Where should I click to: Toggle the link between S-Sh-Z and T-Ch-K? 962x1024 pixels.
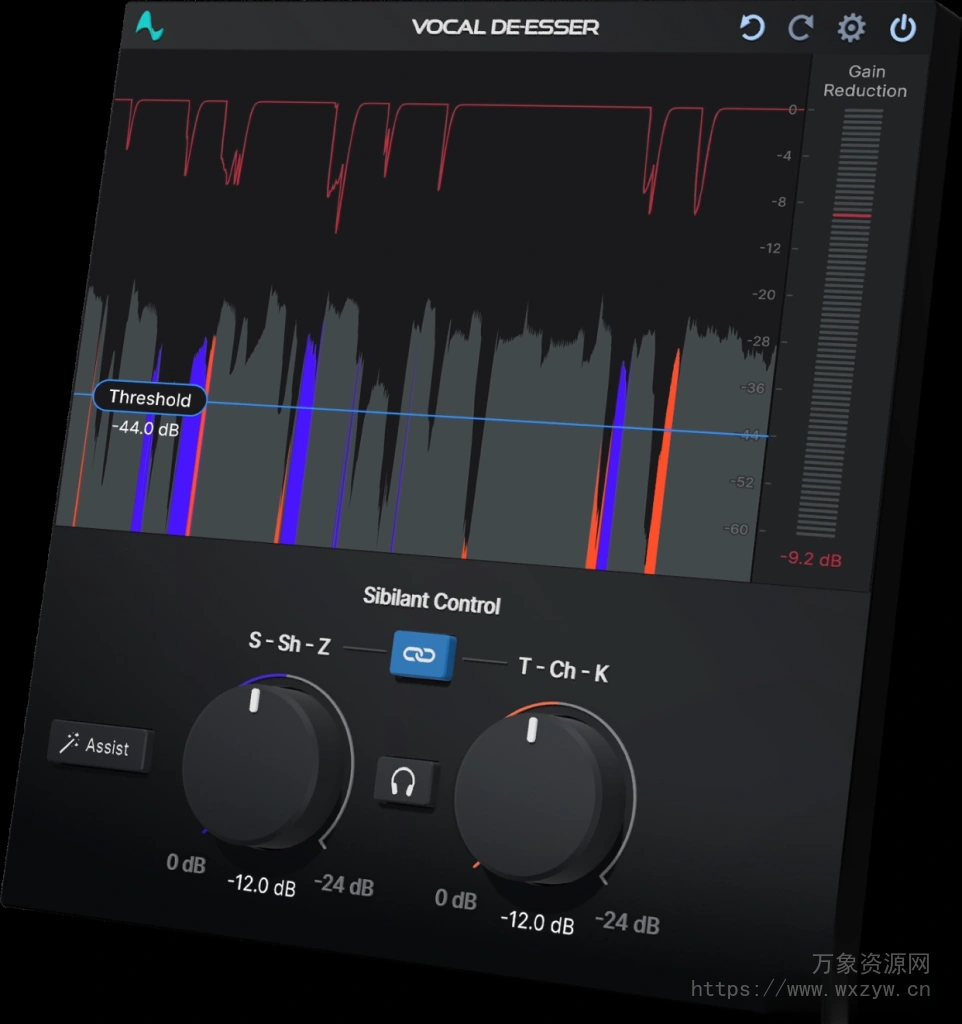point(420,654)
